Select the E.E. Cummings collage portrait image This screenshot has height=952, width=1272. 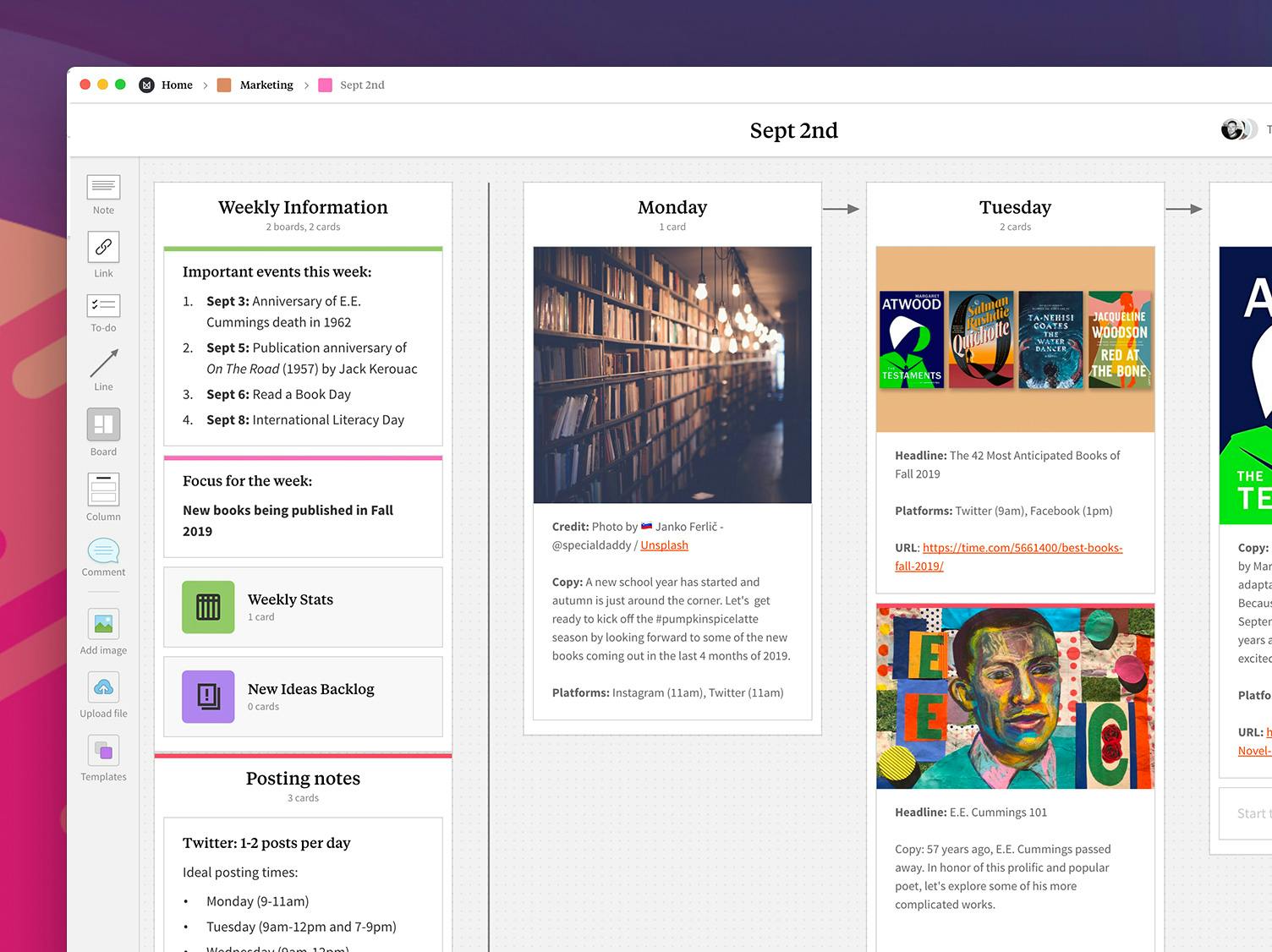tap(1015, 698)
